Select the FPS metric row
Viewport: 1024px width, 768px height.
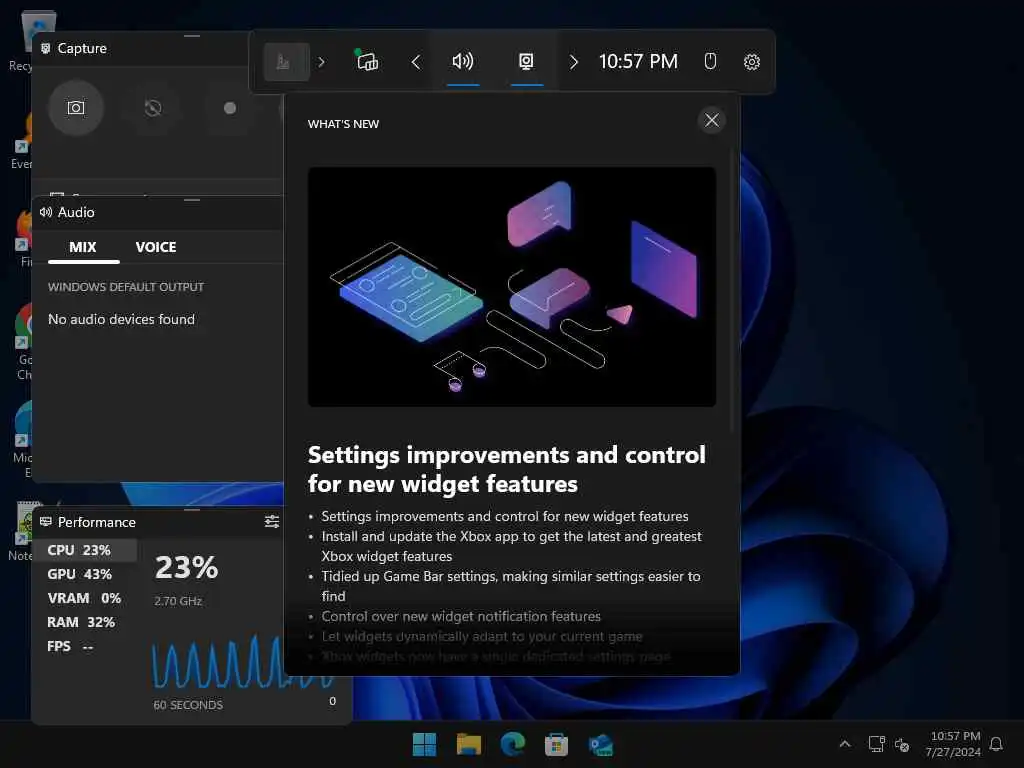pos(85,646)
